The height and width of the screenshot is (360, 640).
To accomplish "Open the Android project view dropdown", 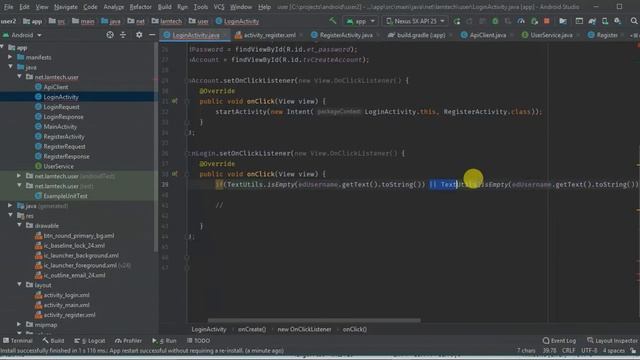I will [22, 35].
